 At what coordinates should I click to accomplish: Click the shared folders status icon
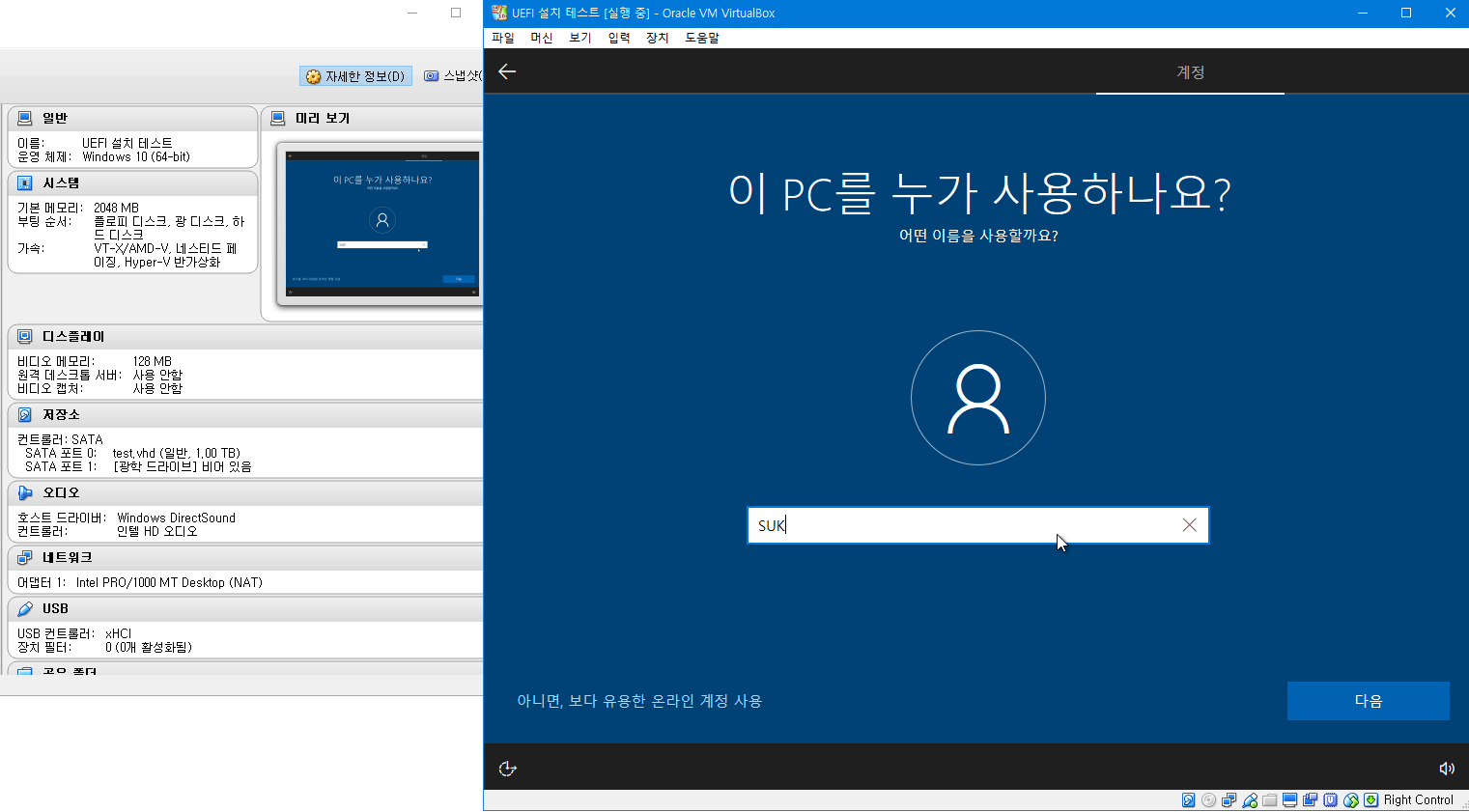pyautogui.click(x=1269, y=799)
